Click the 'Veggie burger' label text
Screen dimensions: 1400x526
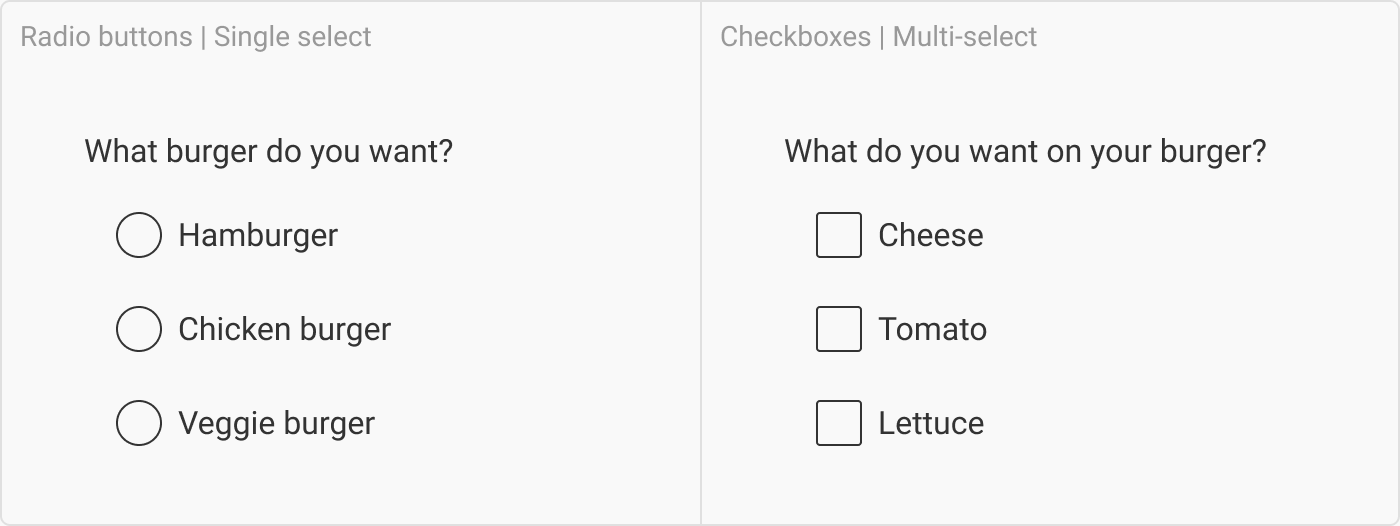coord(276,423)
